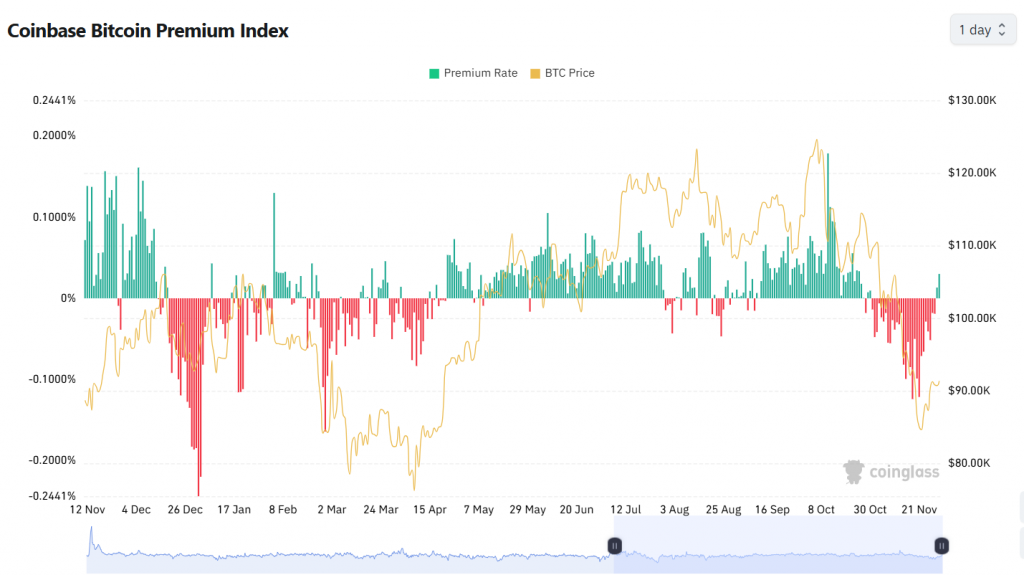Click the highlighted selected range in navigator
This screenshot has height=575, width=1024.
777,545
